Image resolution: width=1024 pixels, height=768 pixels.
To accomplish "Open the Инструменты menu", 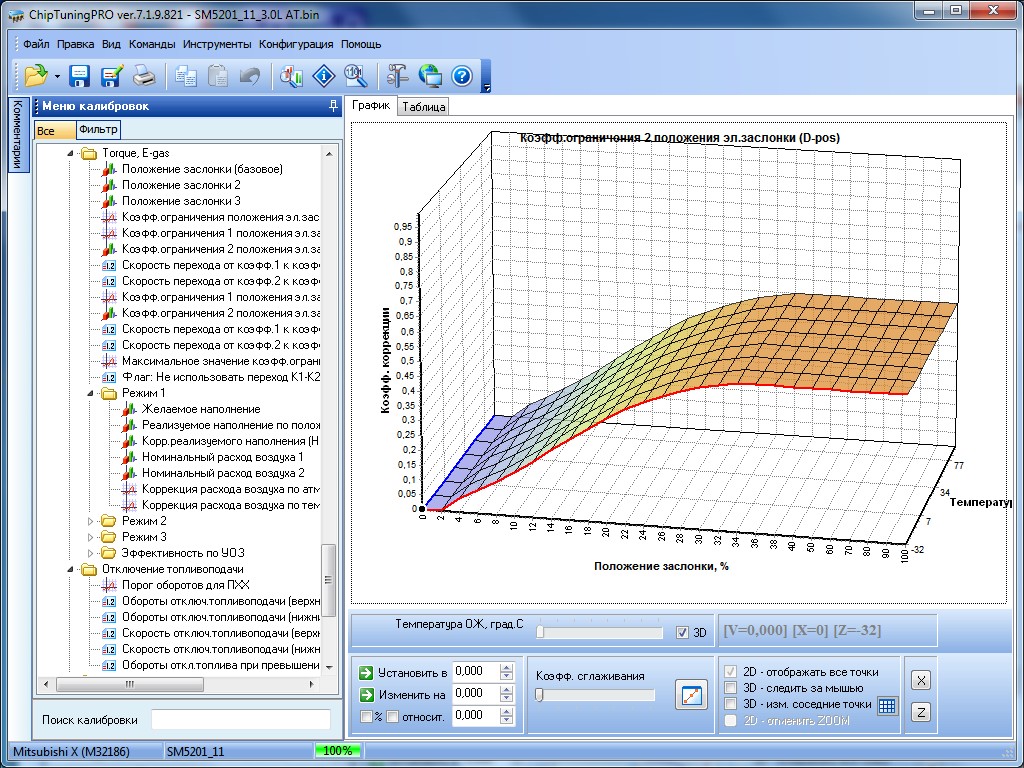I will click(x=216, y=44).
